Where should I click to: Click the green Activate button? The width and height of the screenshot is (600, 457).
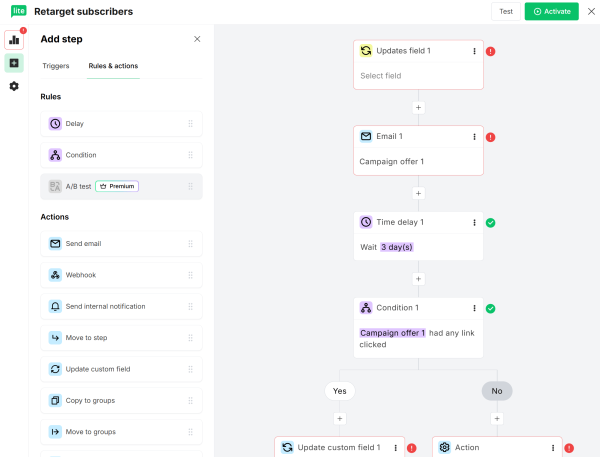click(x=551, y=11)
